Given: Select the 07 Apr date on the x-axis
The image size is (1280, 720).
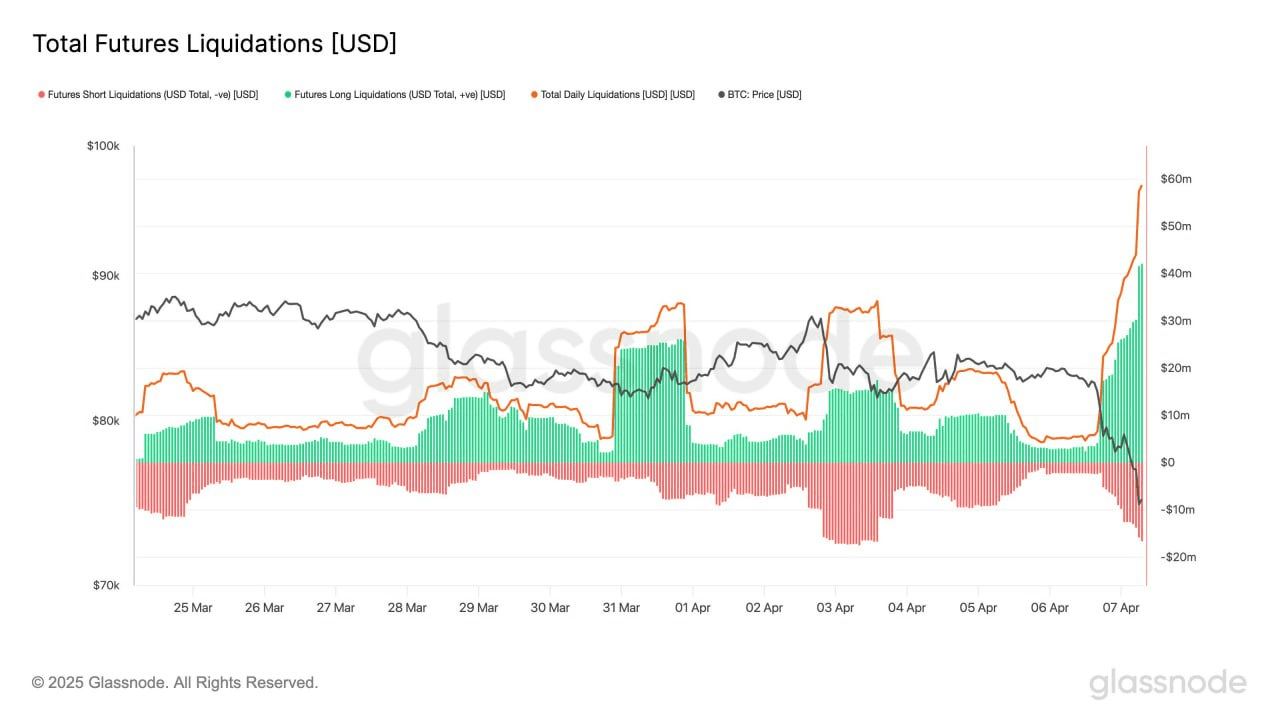Looking at the screenshot, I should tap(1121, 607).
